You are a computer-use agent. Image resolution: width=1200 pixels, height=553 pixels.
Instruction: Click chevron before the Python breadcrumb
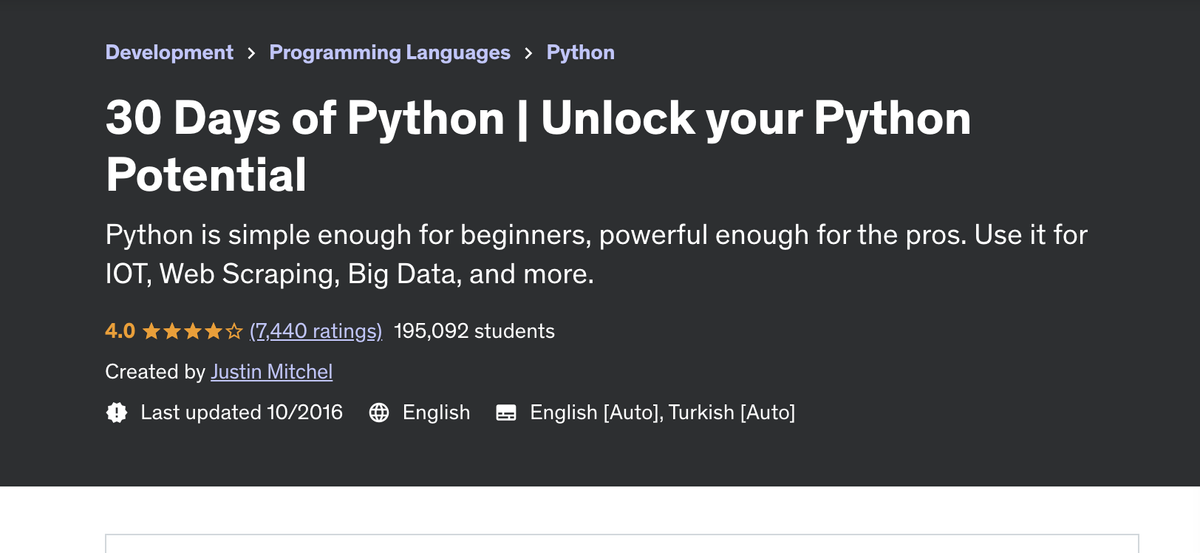click(528, 52)
